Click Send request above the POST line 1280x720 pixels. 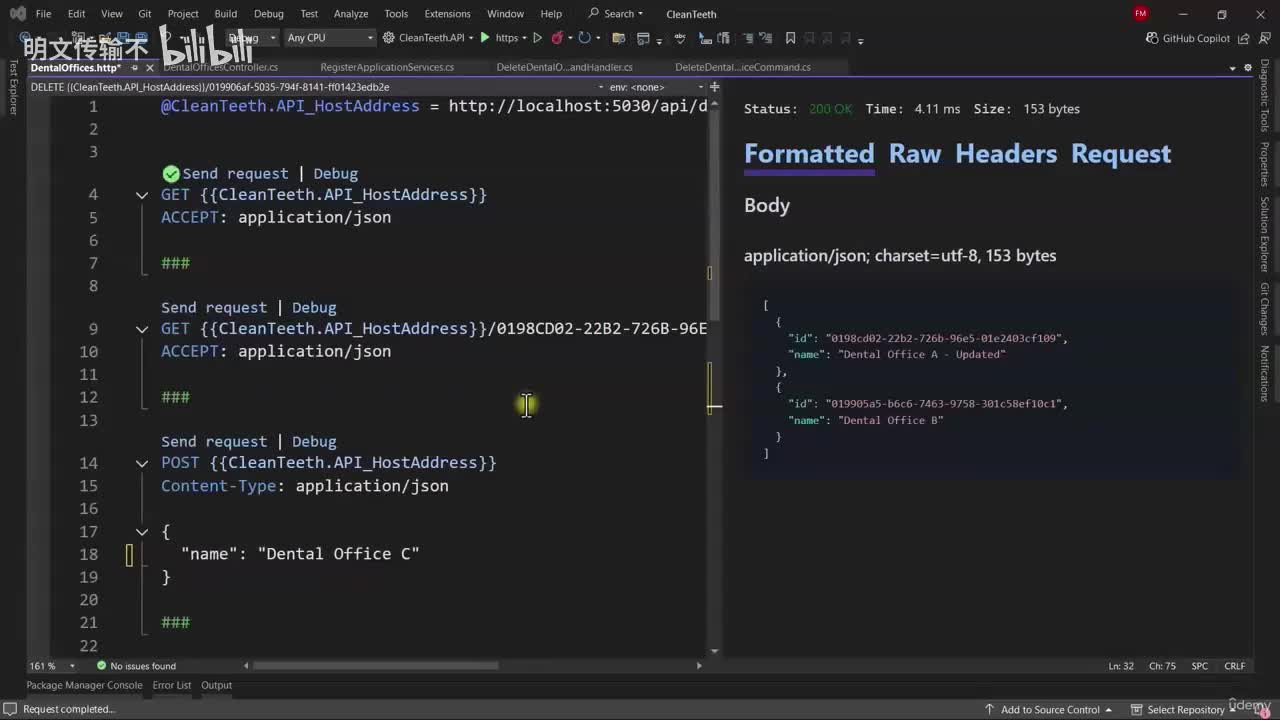pyautogui.click(x=214, y=441)
